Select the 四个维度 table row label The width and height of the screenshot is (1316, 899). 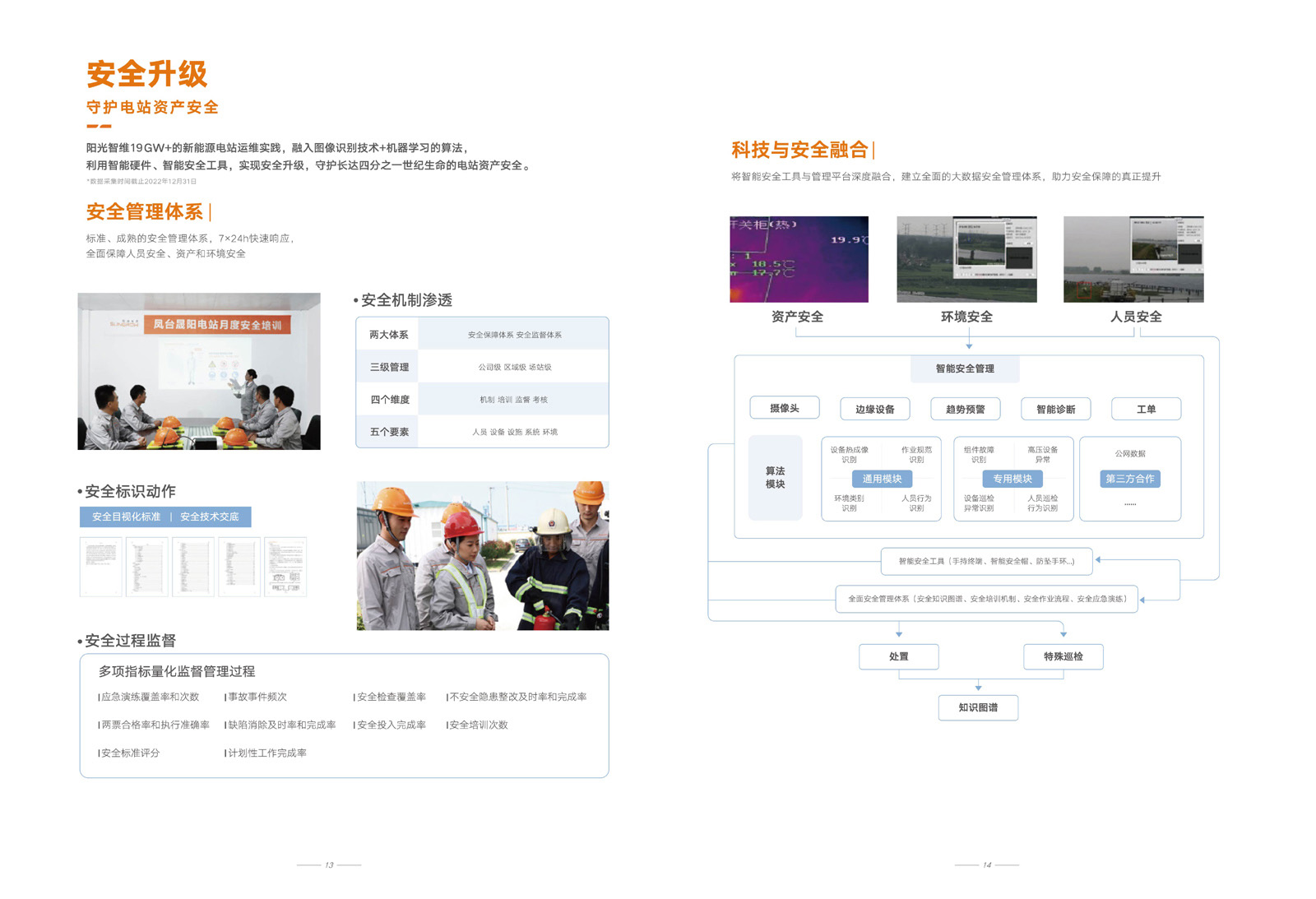(388, 400)
